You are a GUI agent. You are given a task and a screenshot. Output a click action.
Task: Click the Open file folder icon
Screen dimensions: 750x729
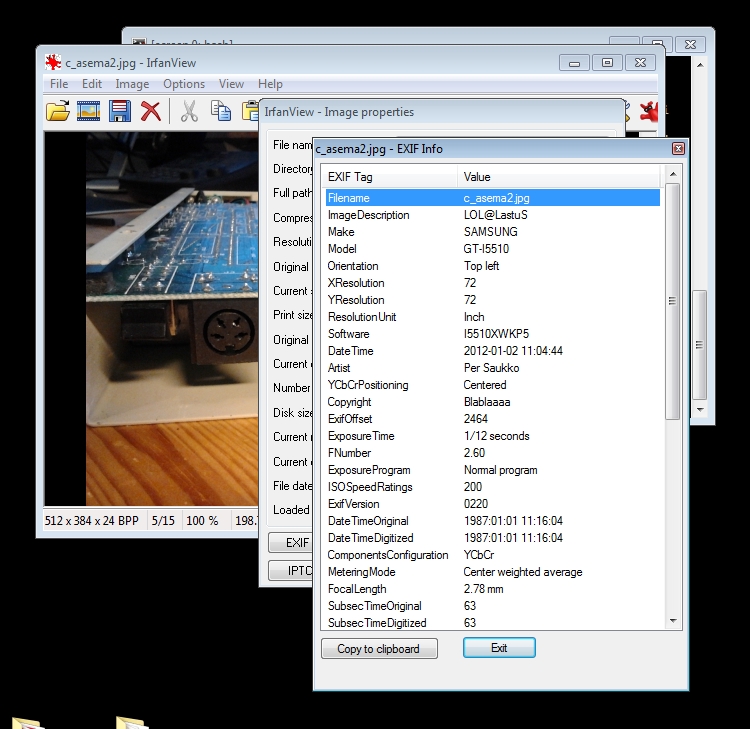click(58, 111)
